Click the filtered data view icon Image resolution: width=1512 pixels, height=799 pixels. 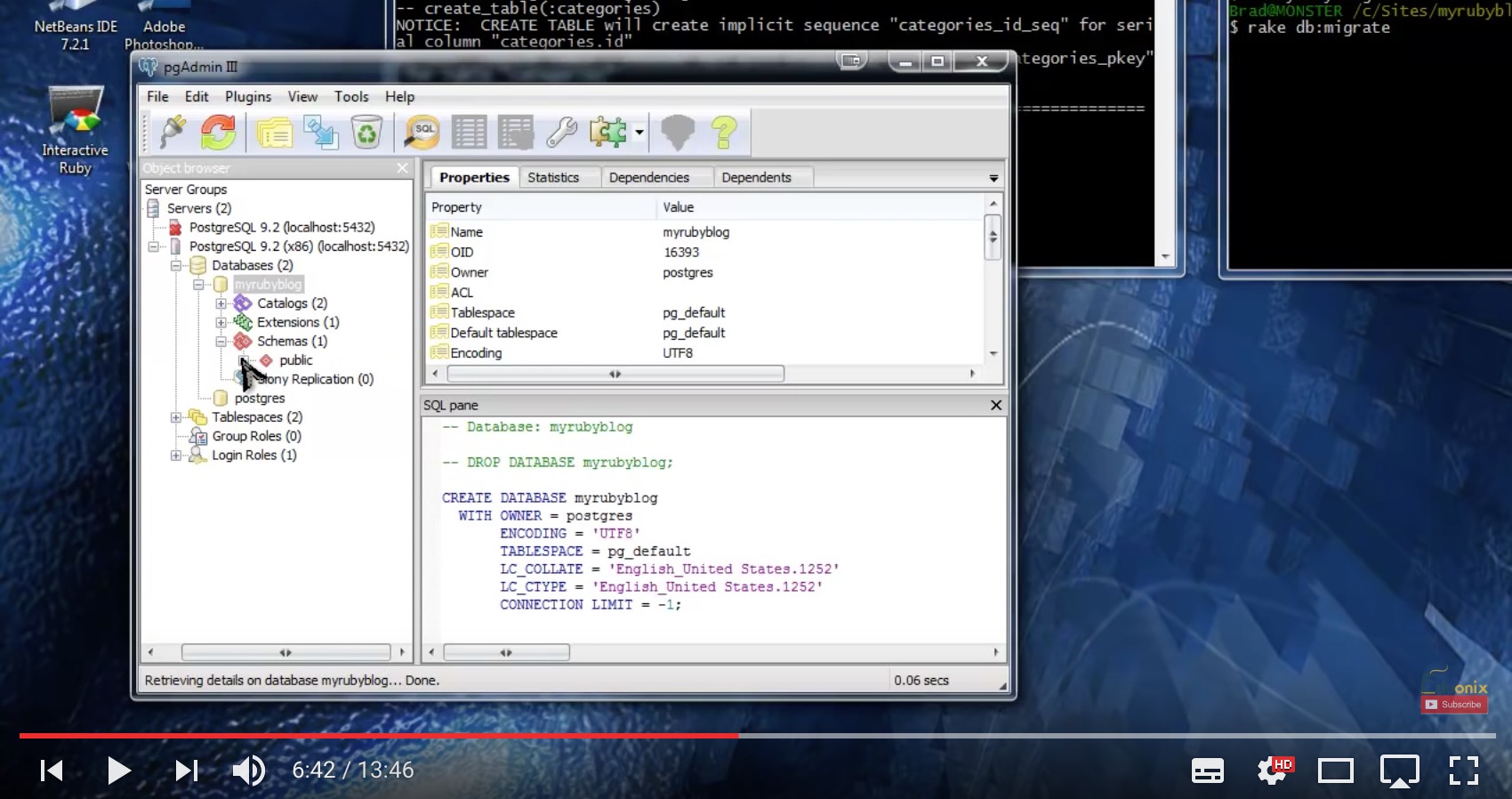point(515,133)
